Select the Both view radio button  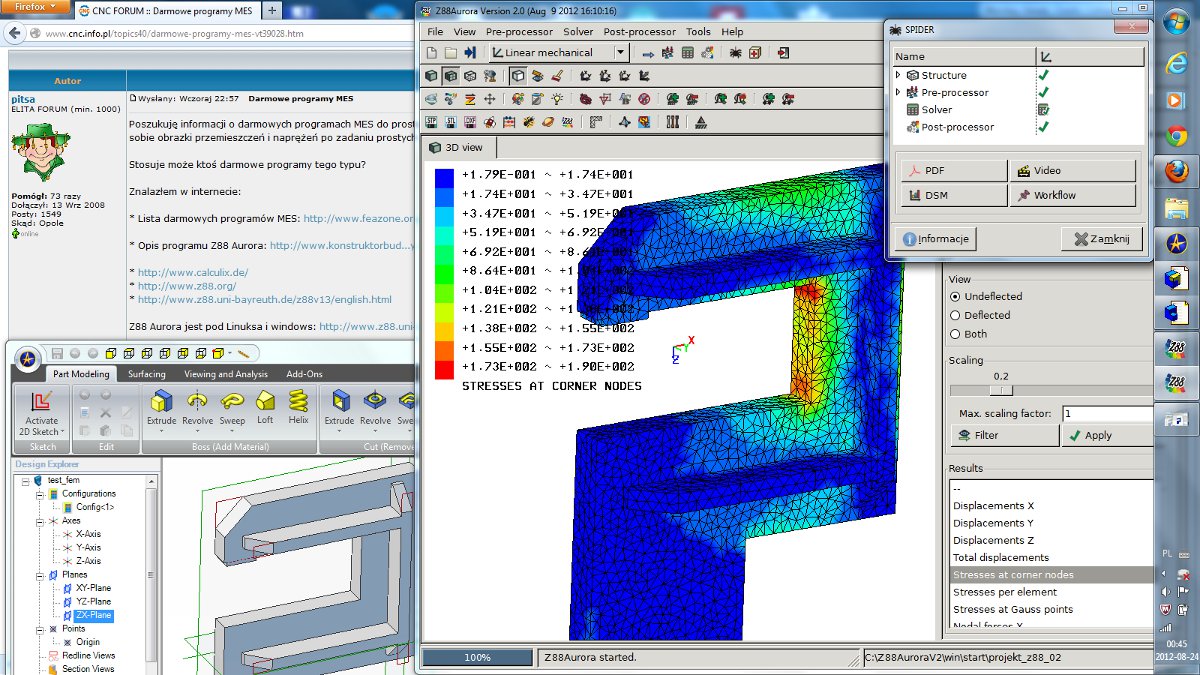point(955,334)
